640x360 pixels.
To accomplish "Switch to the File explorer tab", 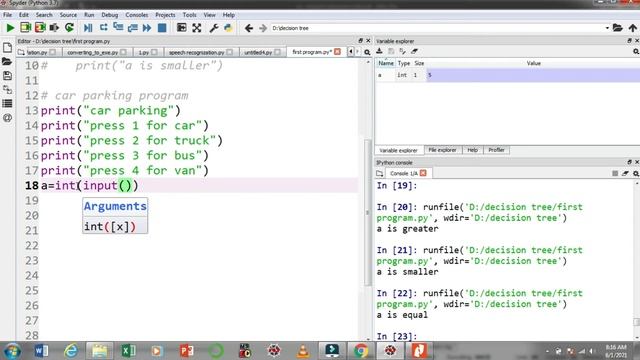I will pyautogui.click(x=442, y=150).
